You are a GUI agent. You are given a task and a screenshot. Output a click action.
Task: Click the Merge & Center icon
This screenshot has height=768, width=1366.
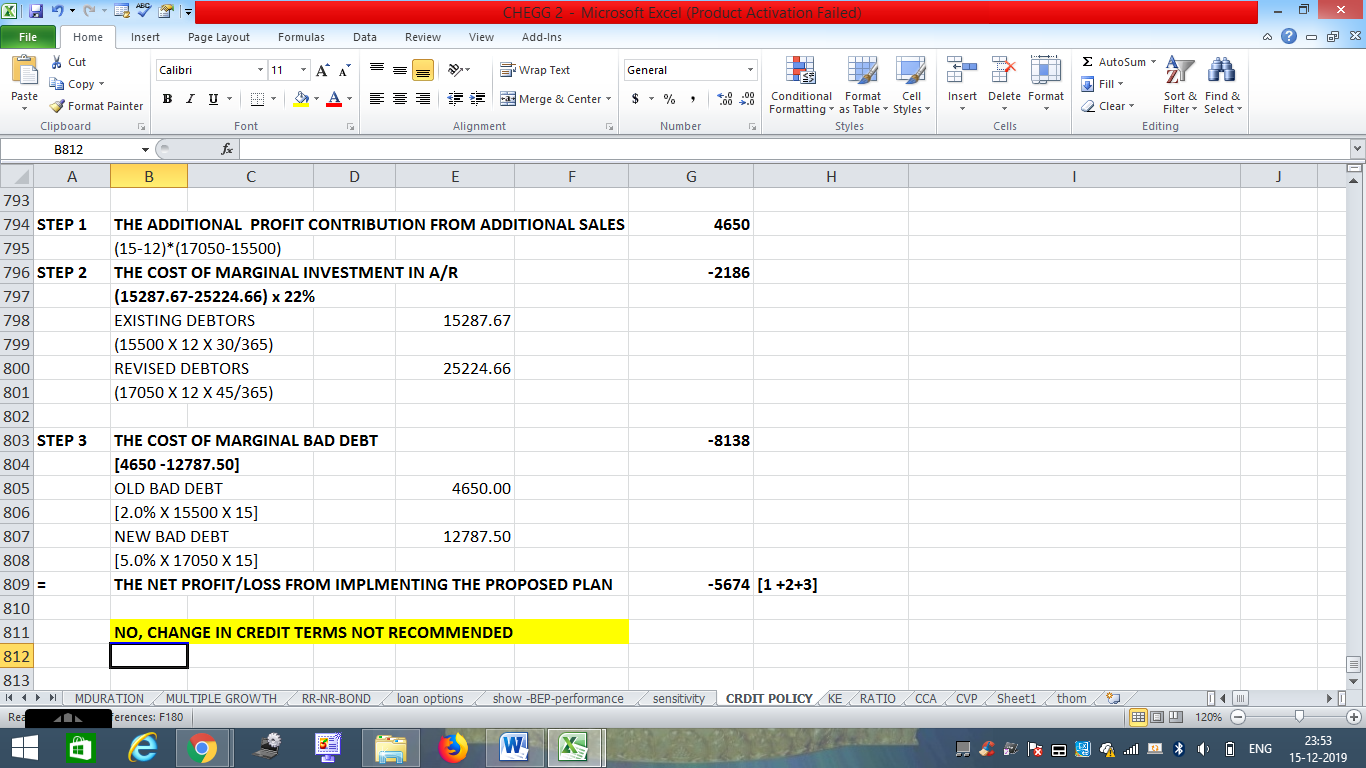point(508,99)
